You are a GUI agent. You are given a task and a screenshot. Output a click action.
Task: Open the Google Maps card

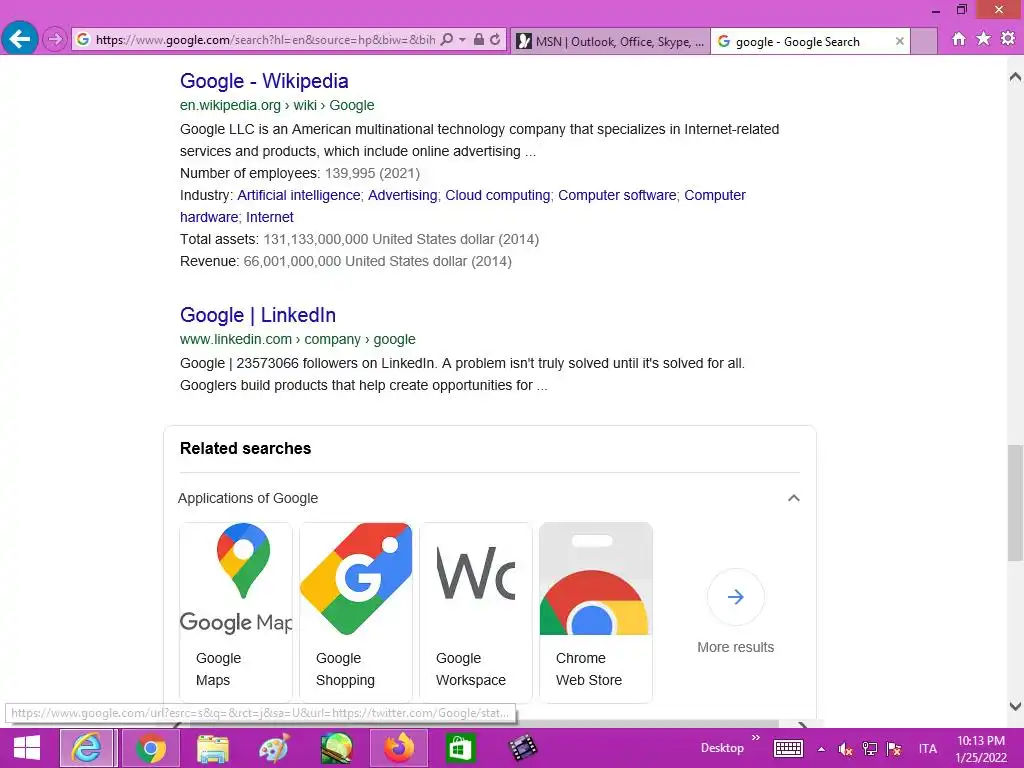236,612
